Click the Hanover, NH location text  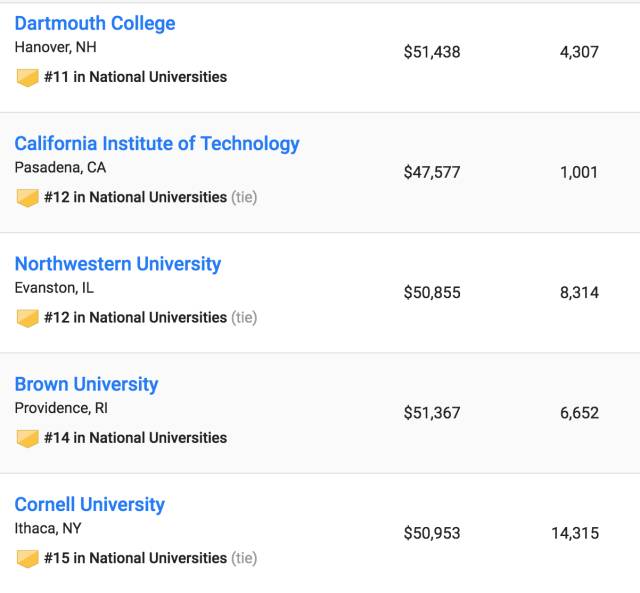(x=56, y=47)
